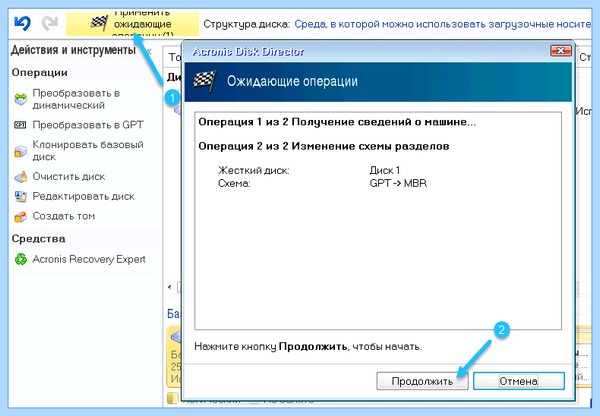
Task: Select Преобразовать в динамический operation
Action: [x=76, y=99]
